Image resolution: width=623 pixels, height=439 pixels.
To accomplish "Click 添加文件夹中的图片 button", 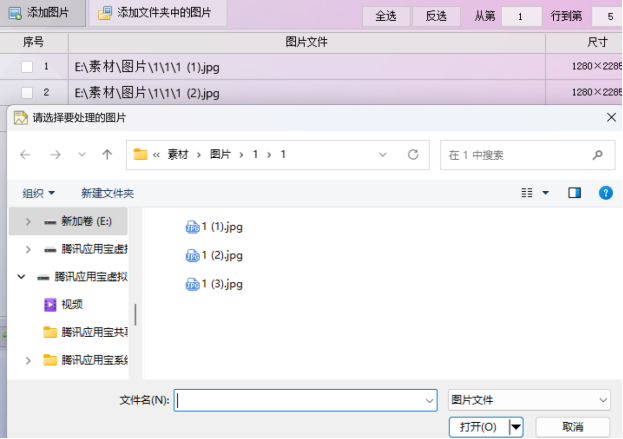I will click(x=158, y=13).
